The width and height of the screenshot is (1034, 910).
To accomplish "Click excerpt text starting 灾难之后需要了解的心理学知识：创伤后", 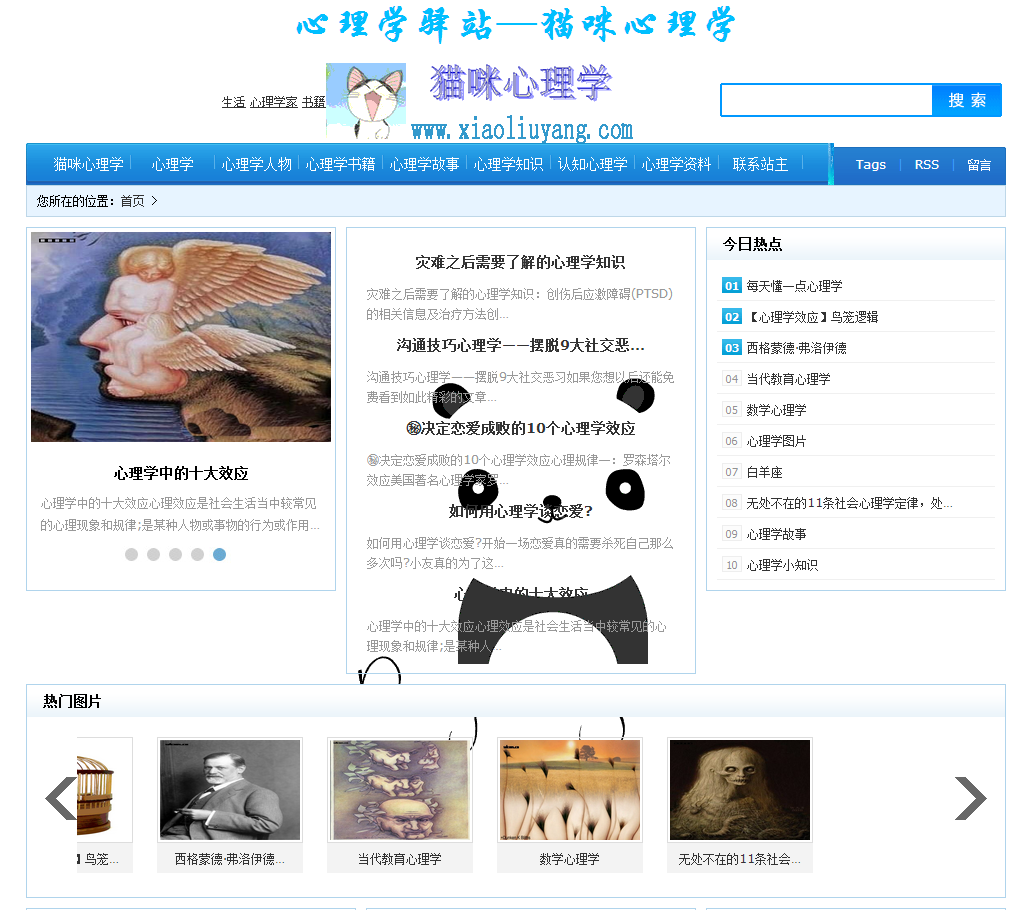I will [520, 304].
